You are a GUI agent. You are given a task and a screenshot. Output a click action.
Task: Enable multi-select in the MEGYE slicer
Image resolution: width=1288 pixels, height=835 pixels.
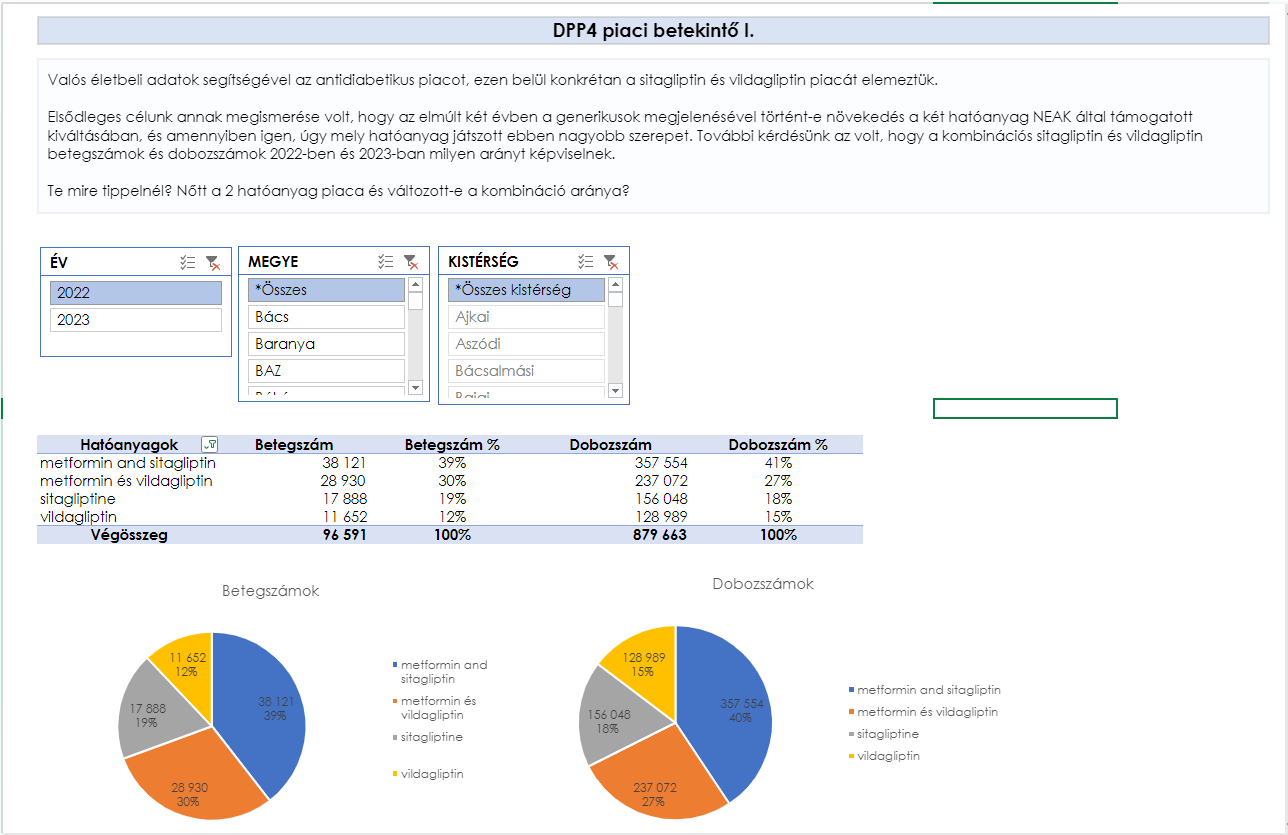[386, 262]
